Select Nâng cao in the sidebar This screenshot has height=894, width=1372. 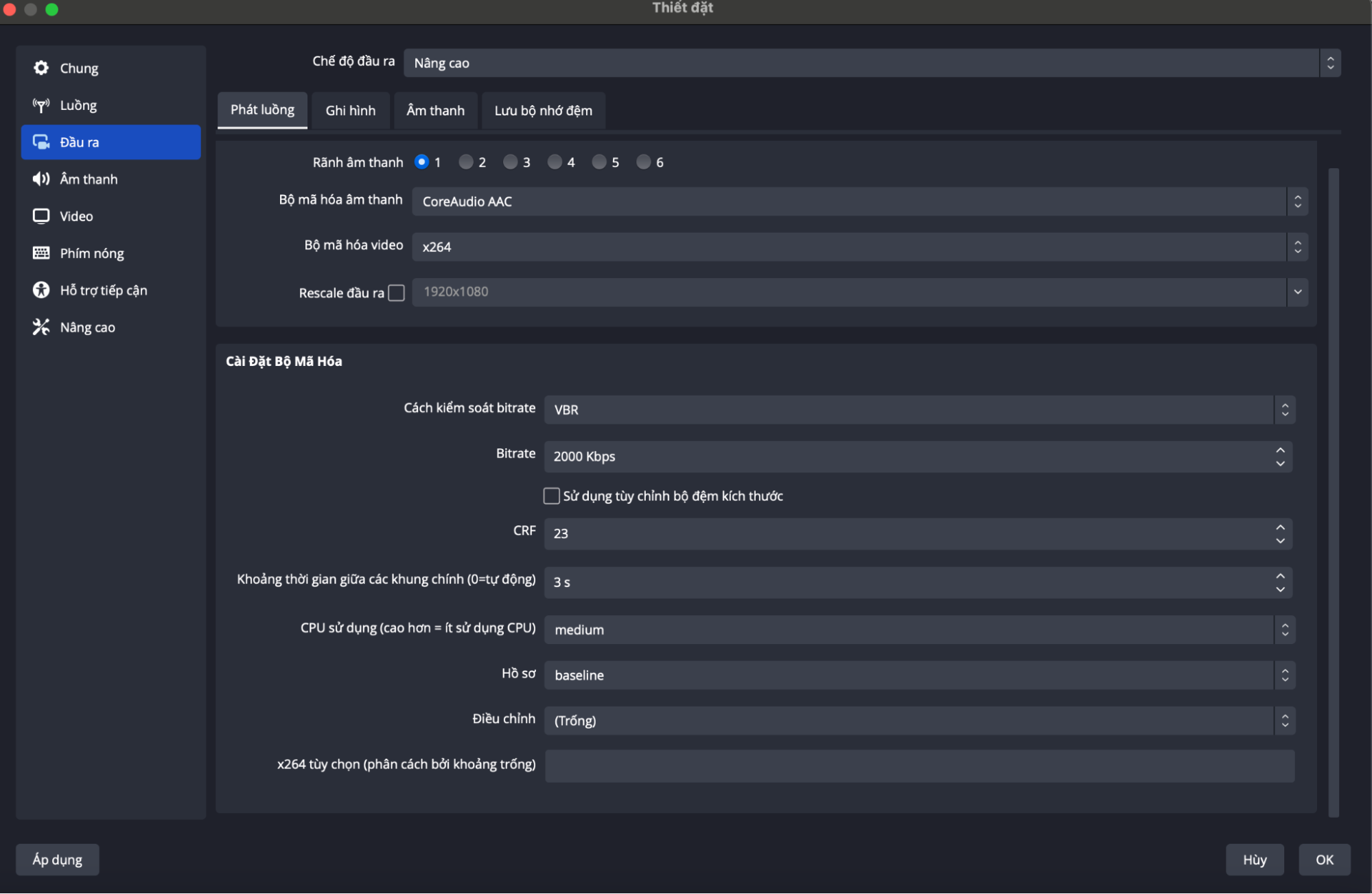pyautogui.click(x=111, y=328)
